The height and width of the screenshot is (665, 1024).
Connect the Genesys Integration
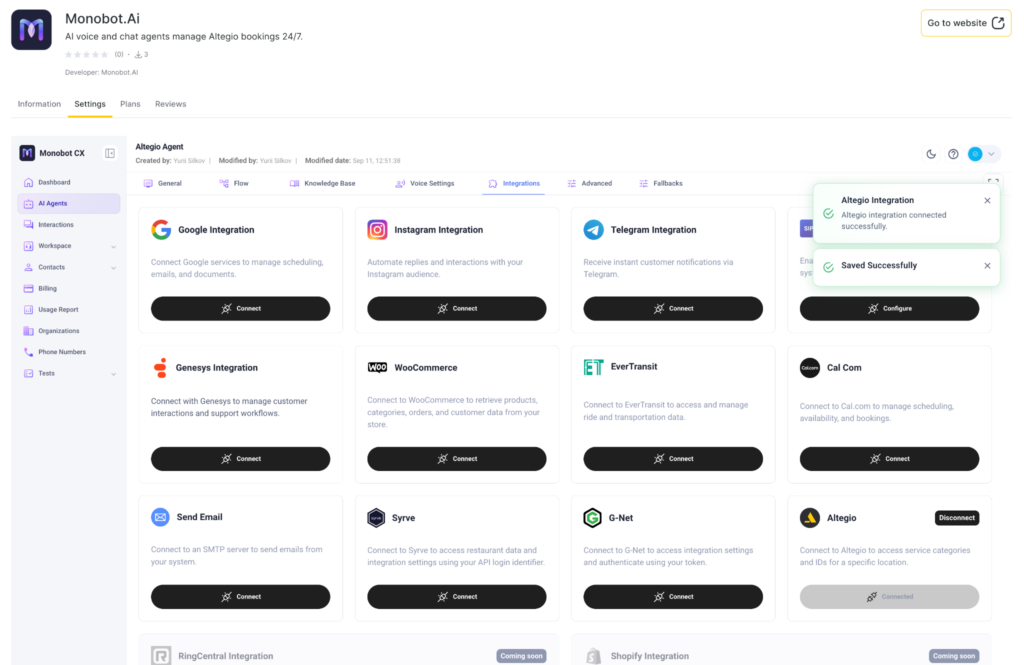point(240,459)
